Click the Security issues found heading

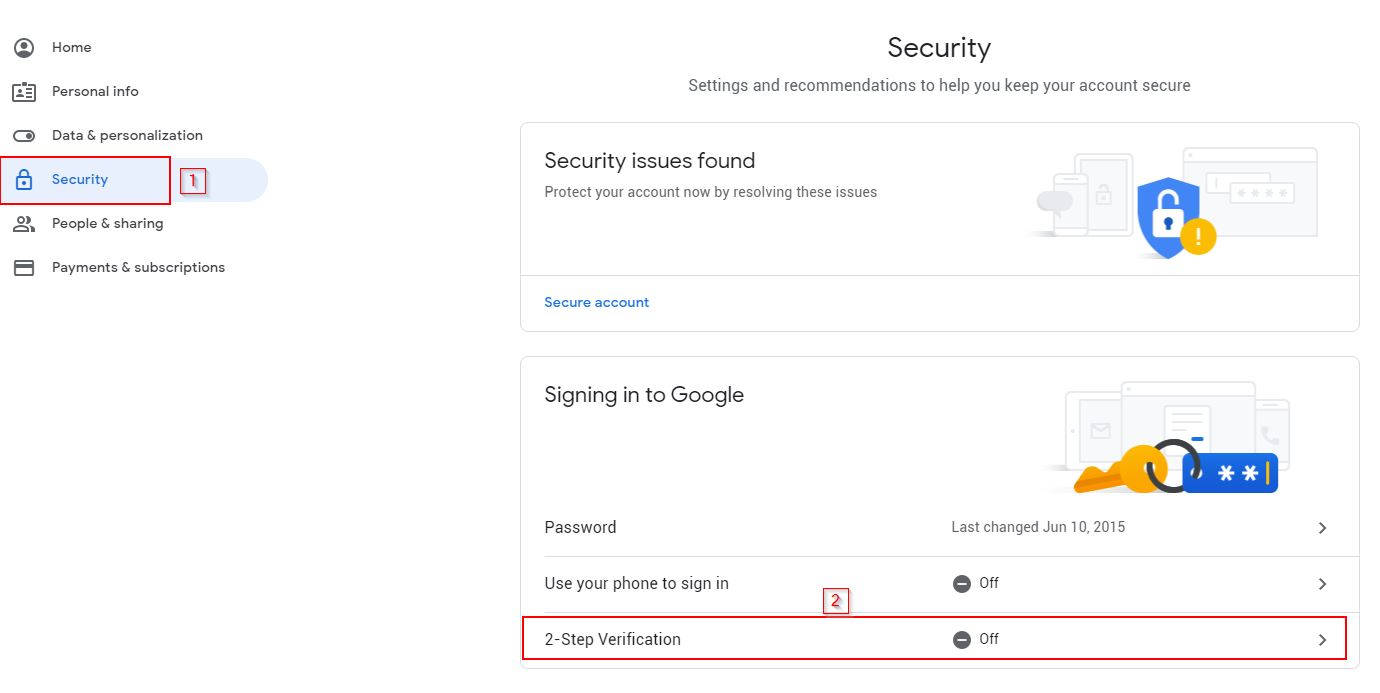(649, 160)
